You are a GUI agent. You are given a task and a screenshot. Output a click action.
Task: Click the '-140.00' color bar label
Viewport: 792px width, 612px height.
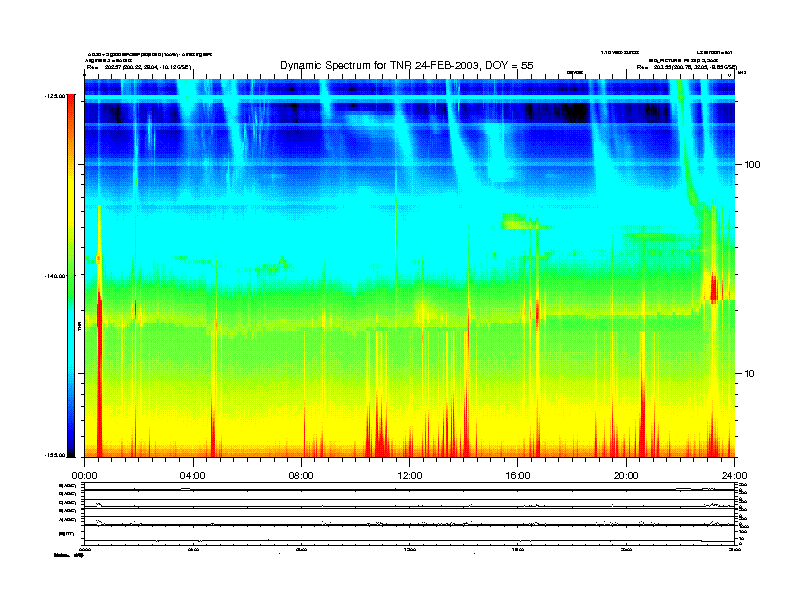[55, 276]
